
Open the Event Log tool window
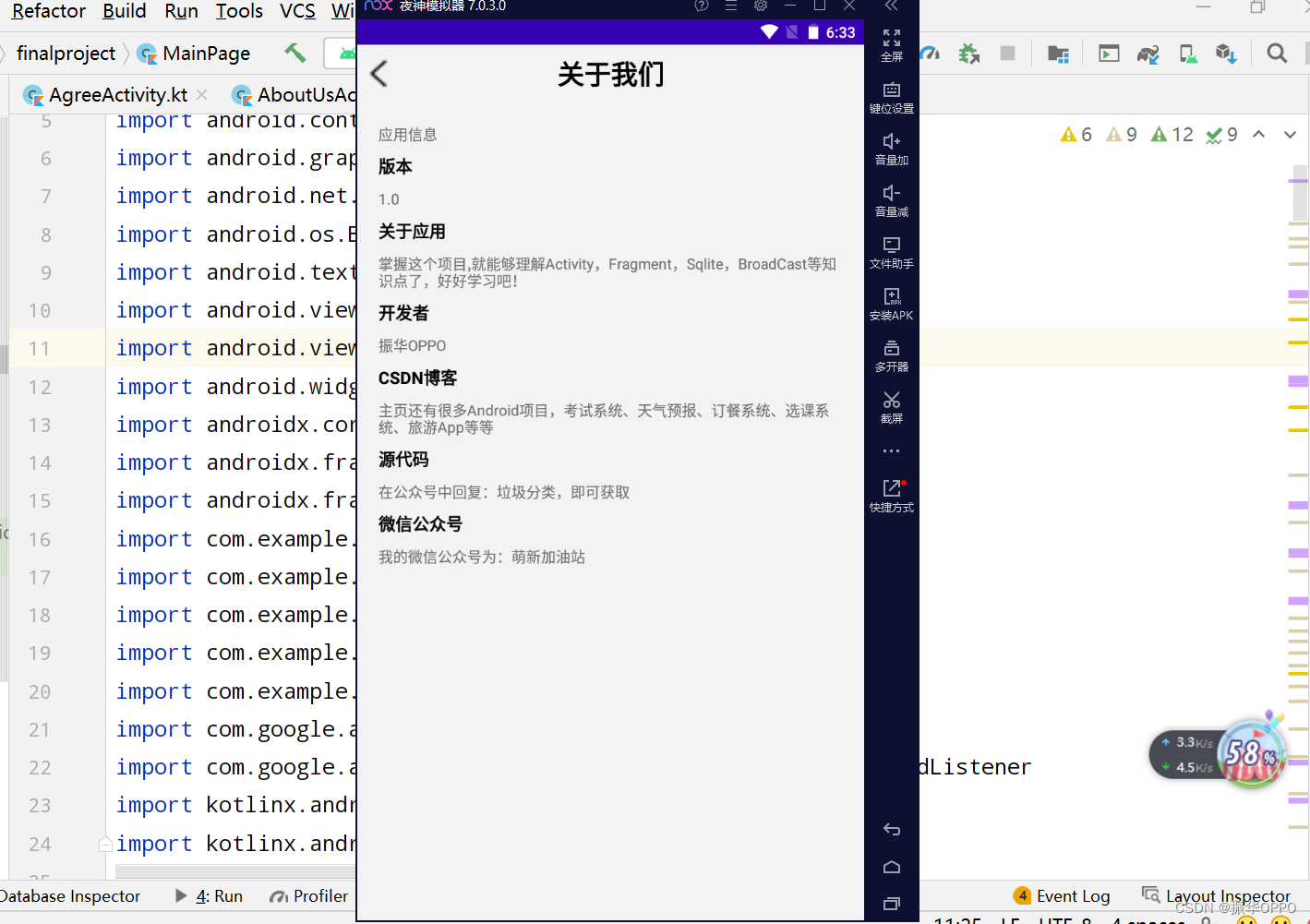[1062, 896]
